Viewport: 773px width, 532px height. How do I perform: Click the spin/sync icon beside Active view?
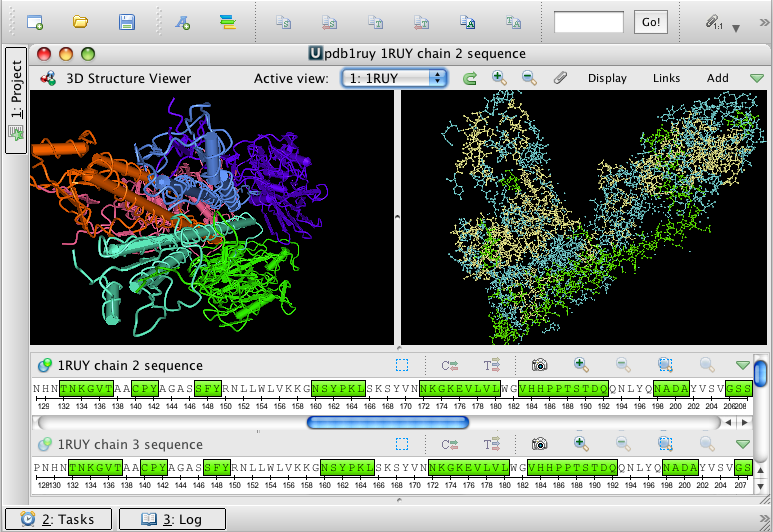469,78
